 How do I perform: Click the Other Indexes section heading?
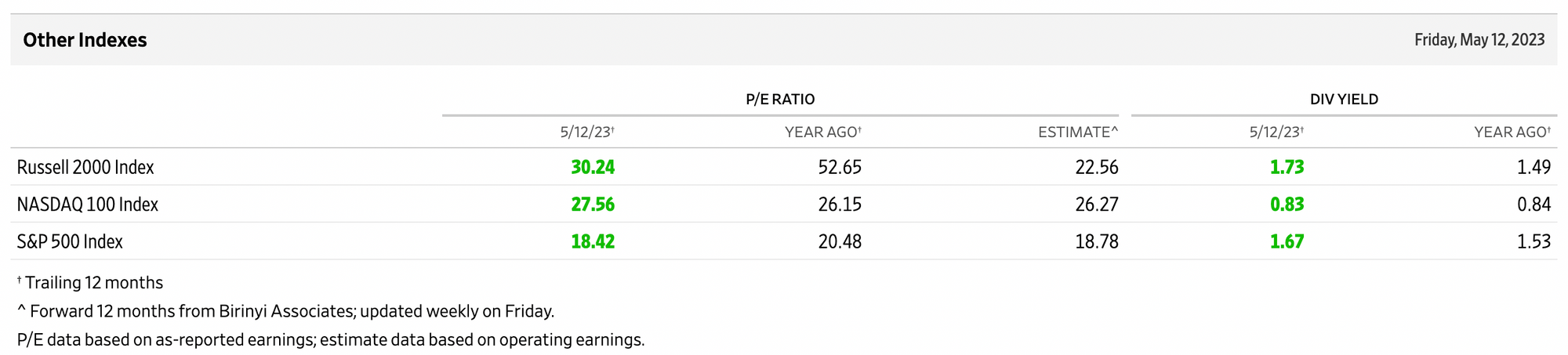pos(85,40)
